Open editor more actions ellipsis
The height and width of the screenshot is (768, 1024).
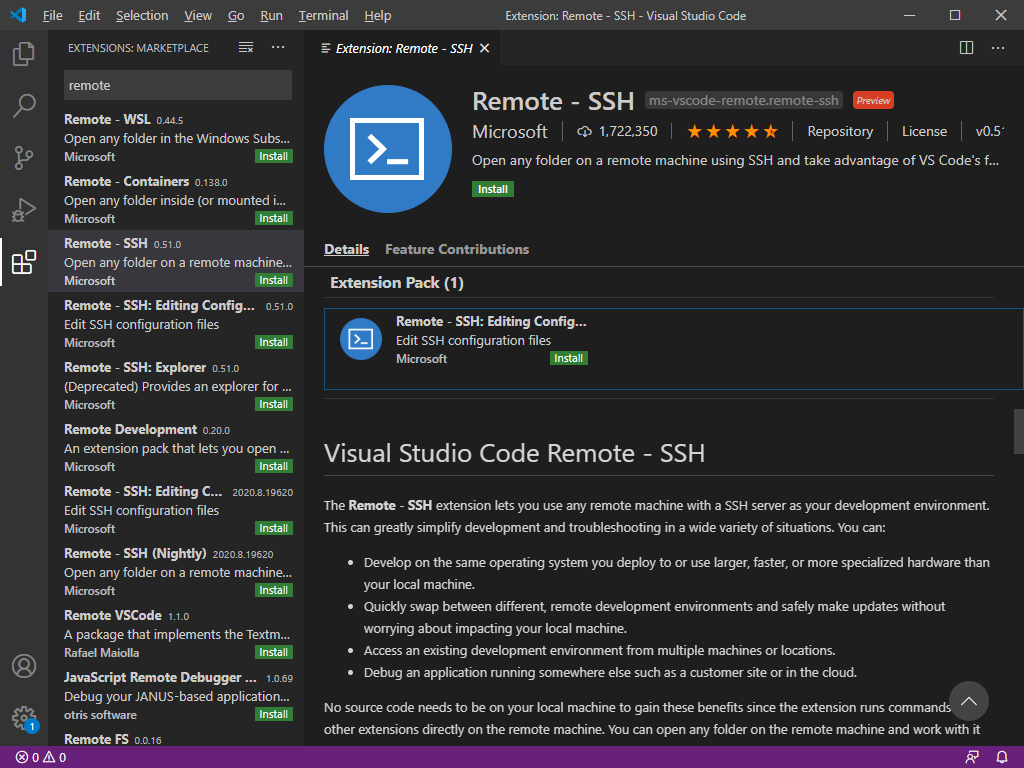[x=998, y=48]
